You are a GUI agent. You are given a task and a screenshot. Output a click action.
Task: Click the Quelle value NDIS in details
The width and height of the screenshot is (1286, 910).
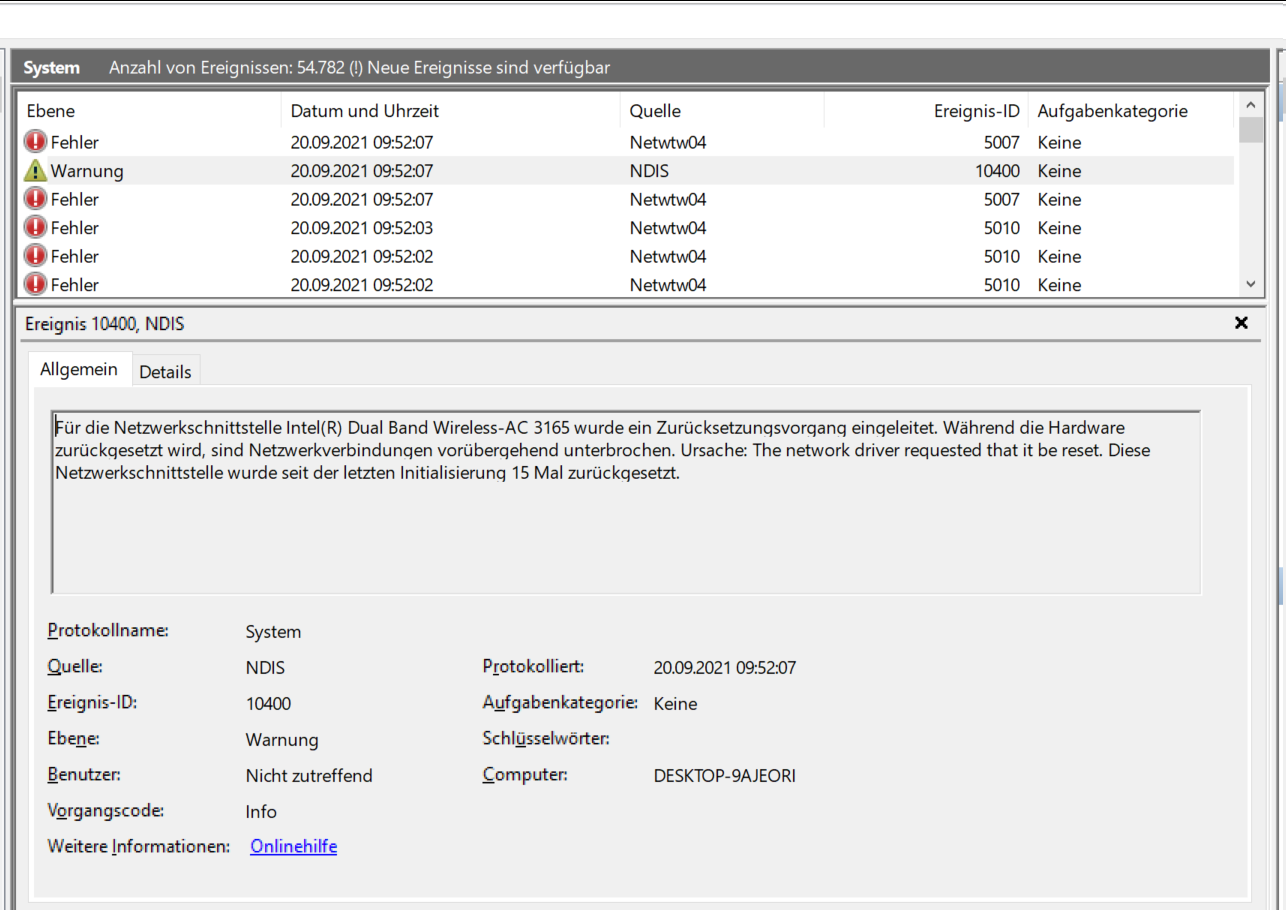(x=265, y=668)
